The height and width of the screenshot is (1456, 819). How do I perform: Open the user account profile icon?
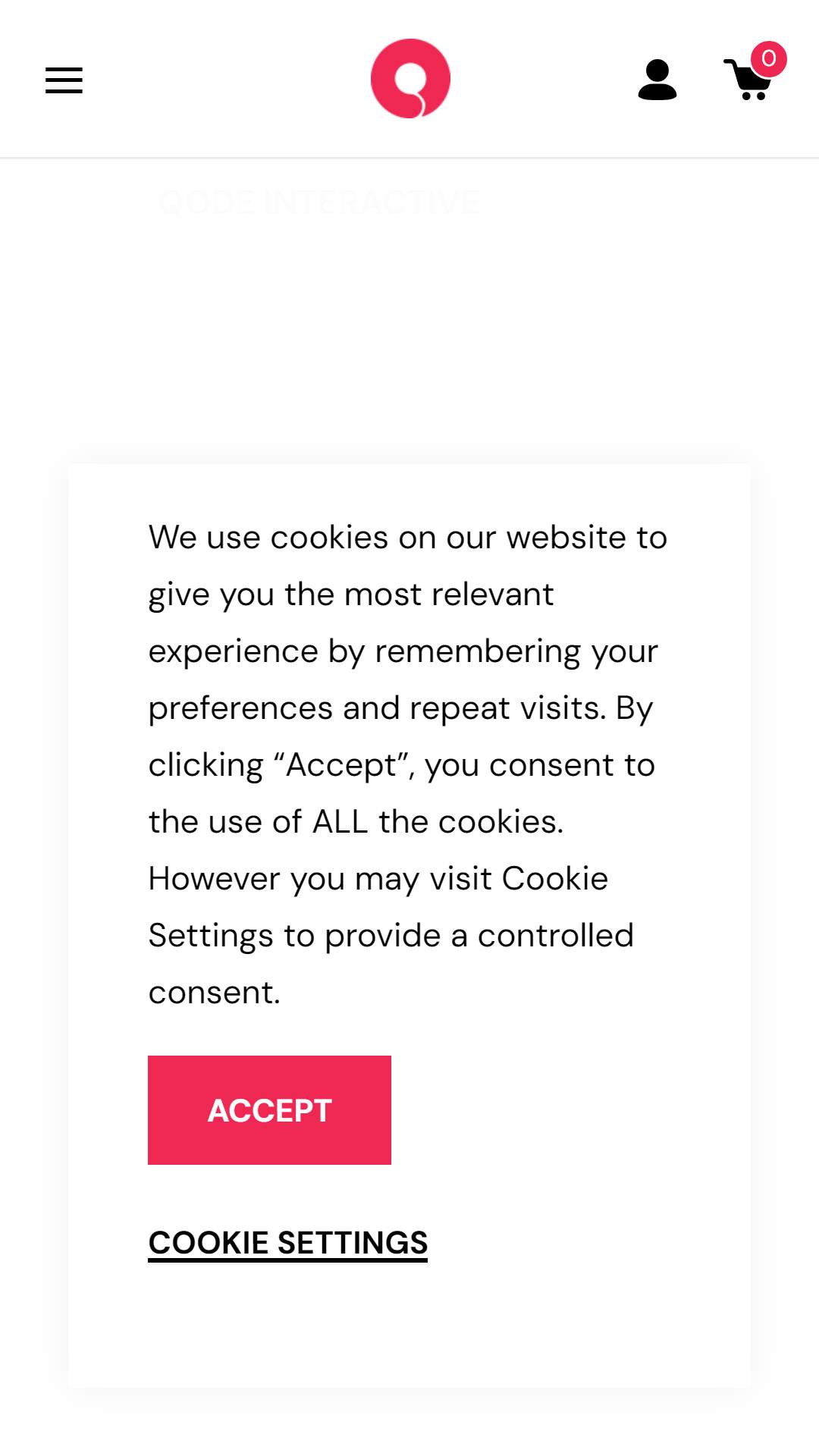[657, 80]
